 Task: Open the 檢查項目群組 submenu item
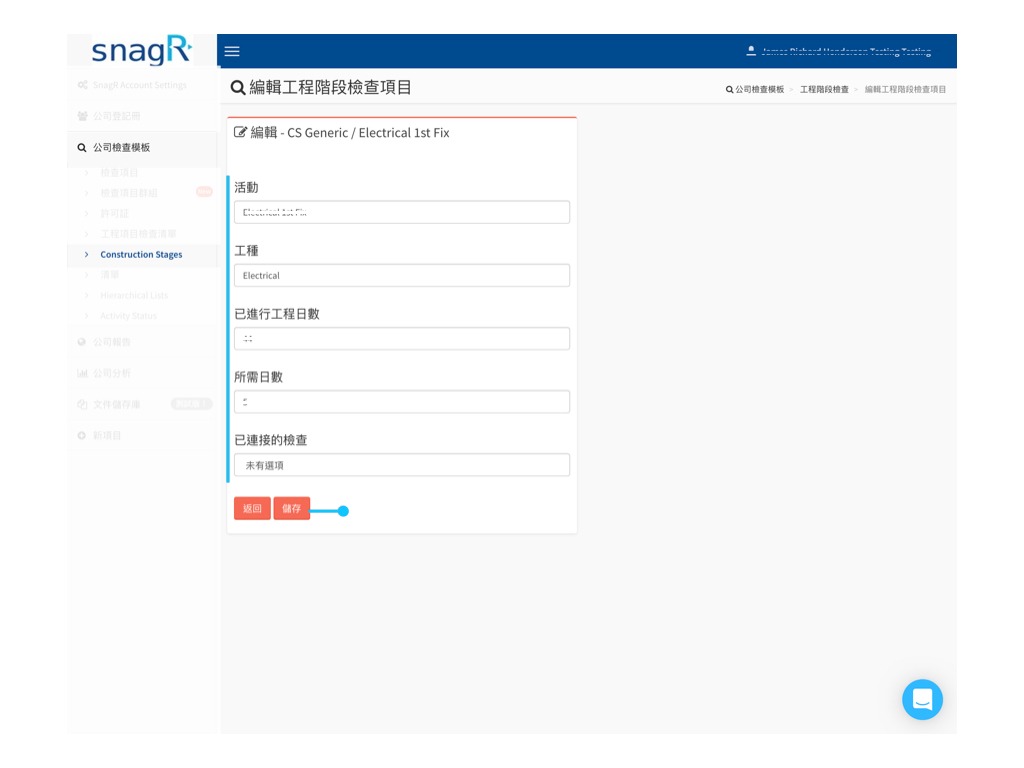coord(129,193)
